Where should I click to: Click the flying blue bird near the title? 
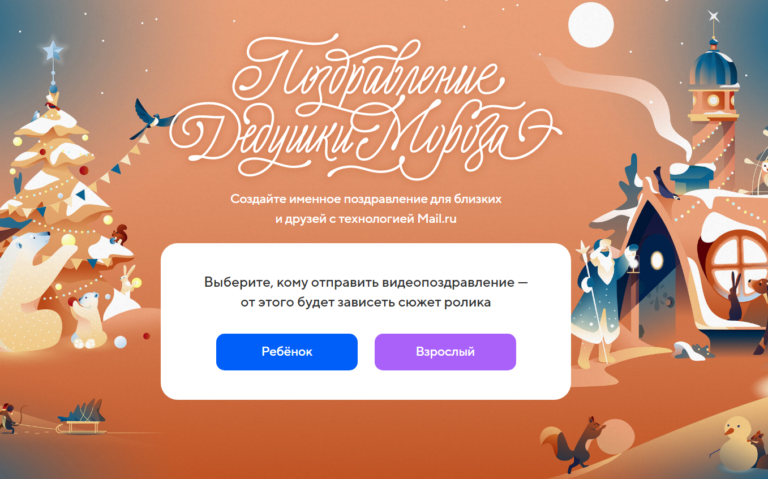(151, 119)
